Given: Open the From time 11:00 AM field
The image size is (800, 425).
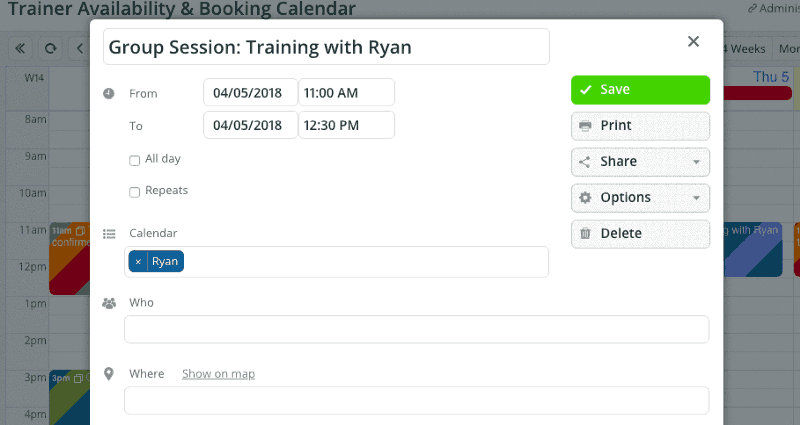Looking at the screenshot, I should coord(346,93).
